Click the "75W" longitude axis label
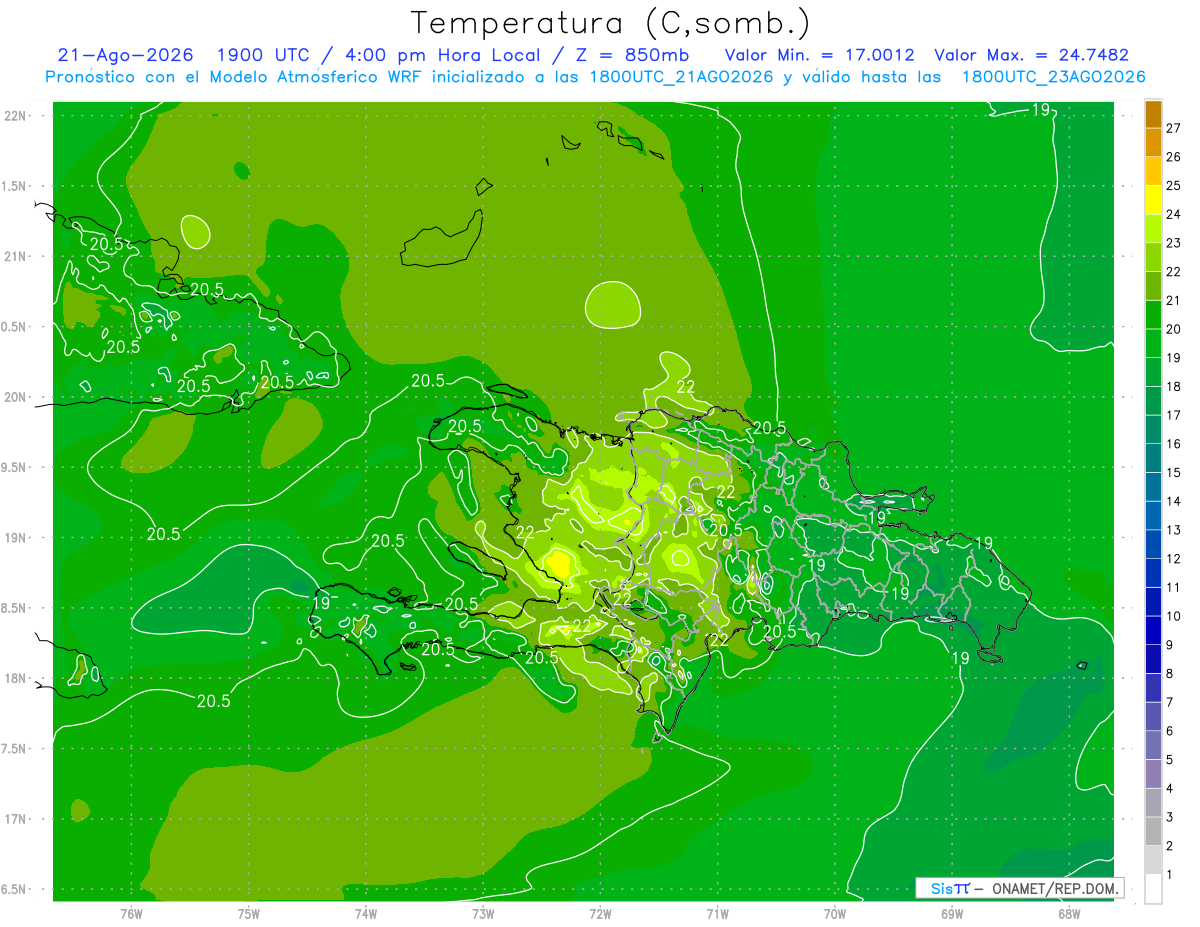1200x927 pixels. tap(249, 913)
